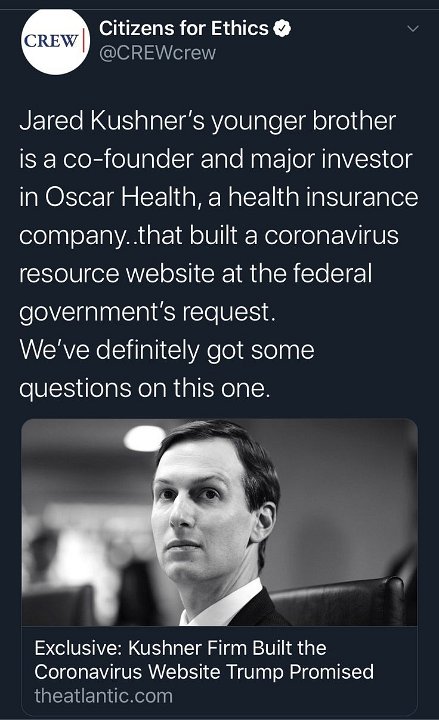Click 'Coronavirus Website Trump Promised' headline line
Screen dimensions: 439x720
tap(204, 672)
